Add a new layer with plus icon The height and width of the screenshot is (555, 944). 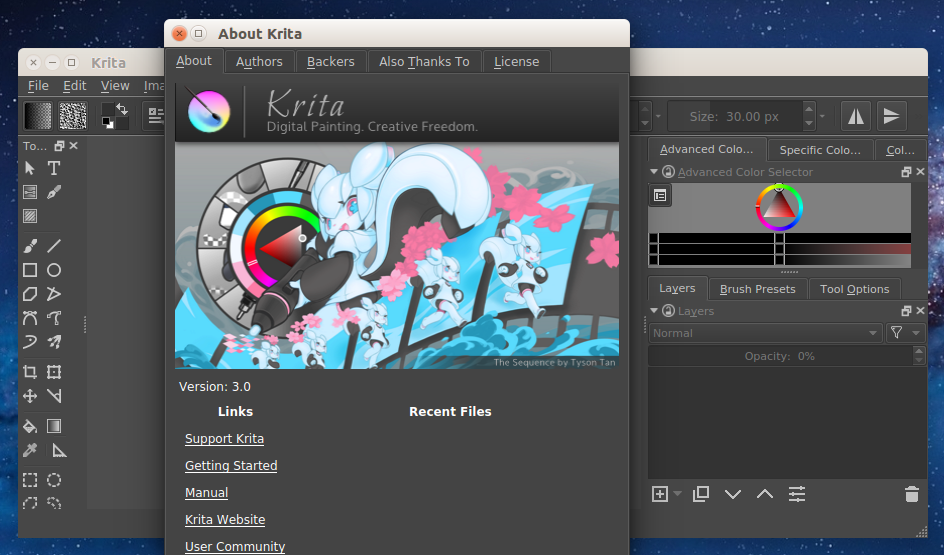[660, 494]
